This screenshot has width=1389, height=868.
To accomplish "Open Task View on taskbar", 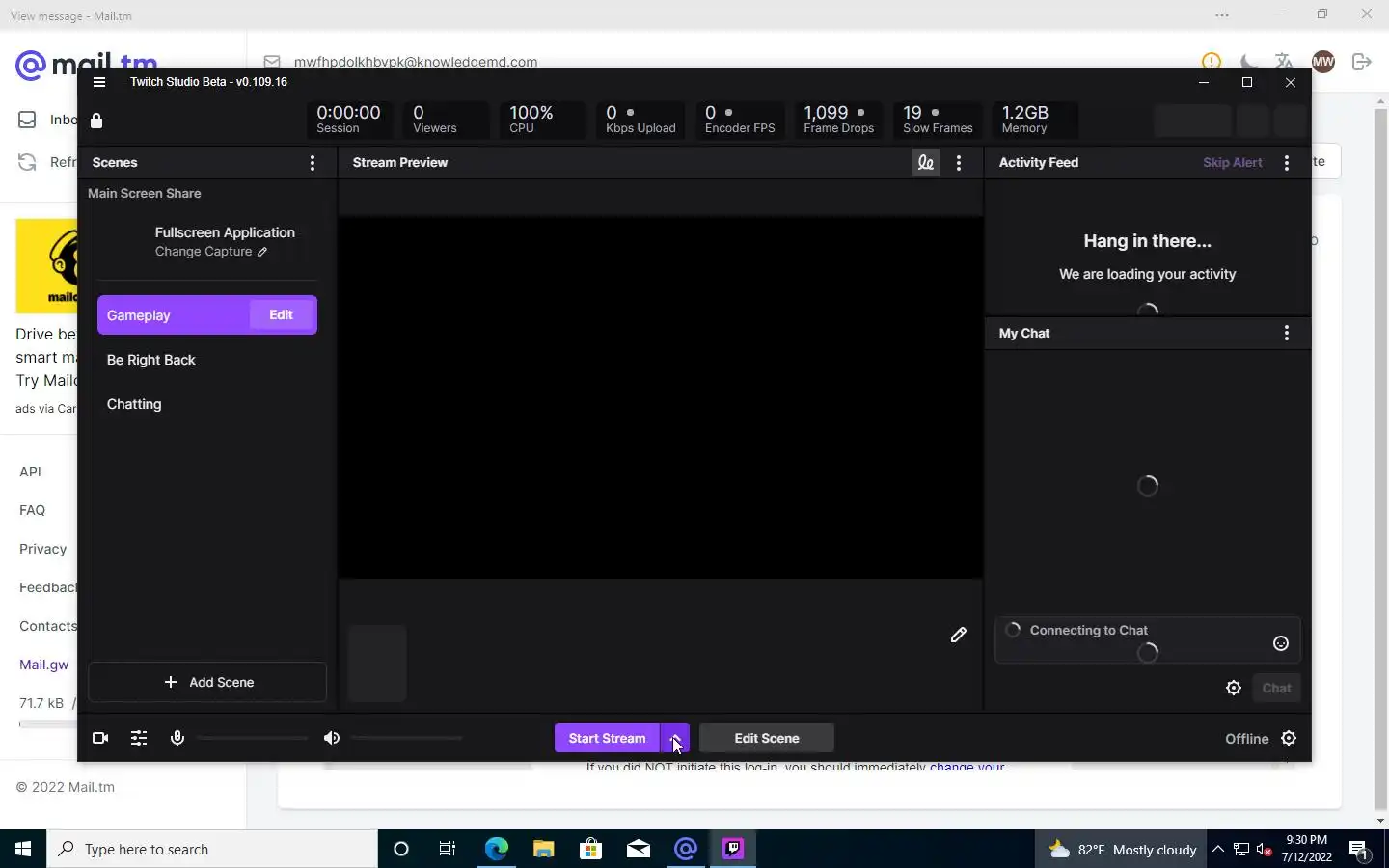I will tap(448, 849).
